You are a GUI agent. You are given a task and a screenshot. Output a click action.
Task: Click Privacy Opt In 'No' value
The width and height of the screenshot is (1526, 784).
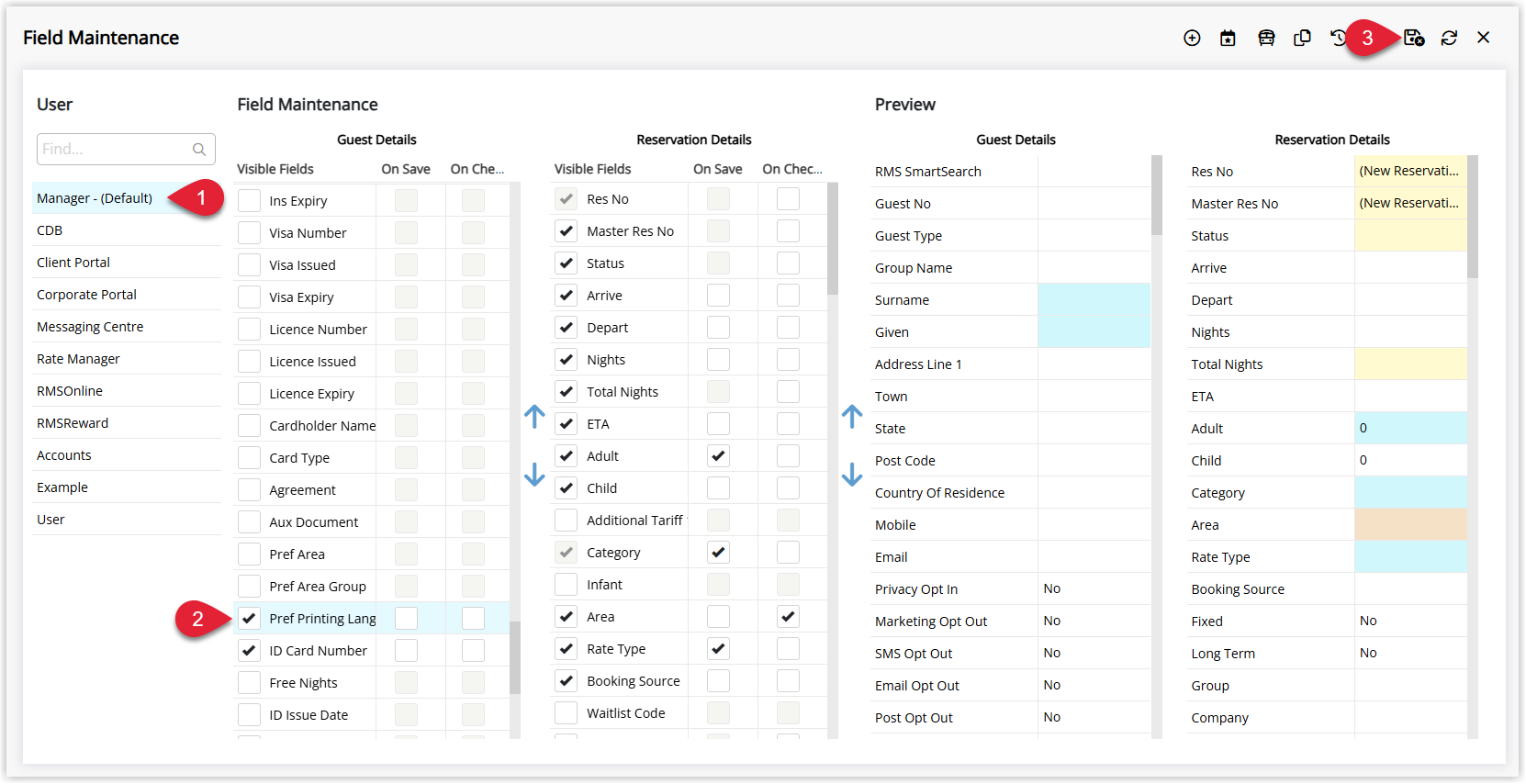1052,588
